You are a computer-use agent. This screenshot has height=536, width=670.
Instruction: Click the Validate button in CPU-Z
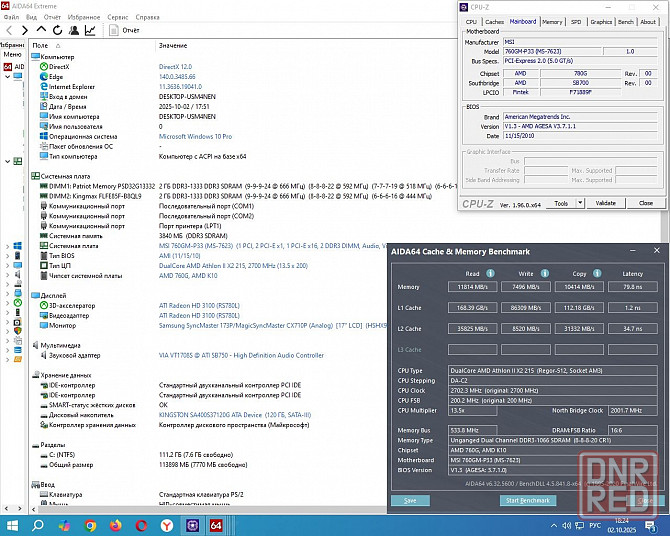pos(605,203)
